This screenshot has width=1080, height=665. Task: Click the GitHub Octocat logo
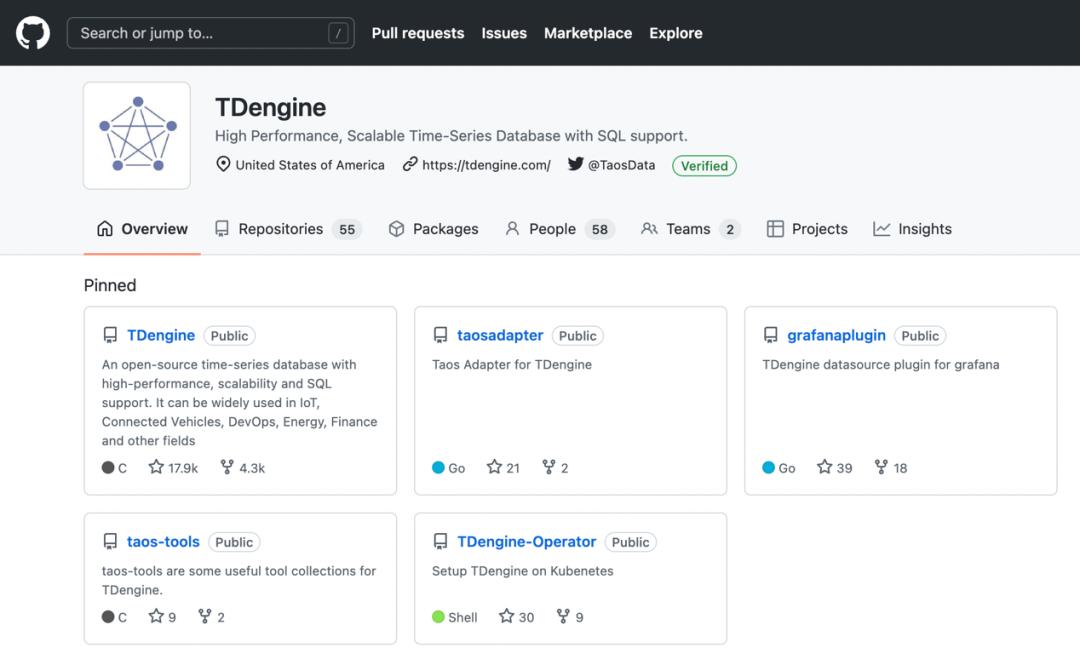coord(33,33)
